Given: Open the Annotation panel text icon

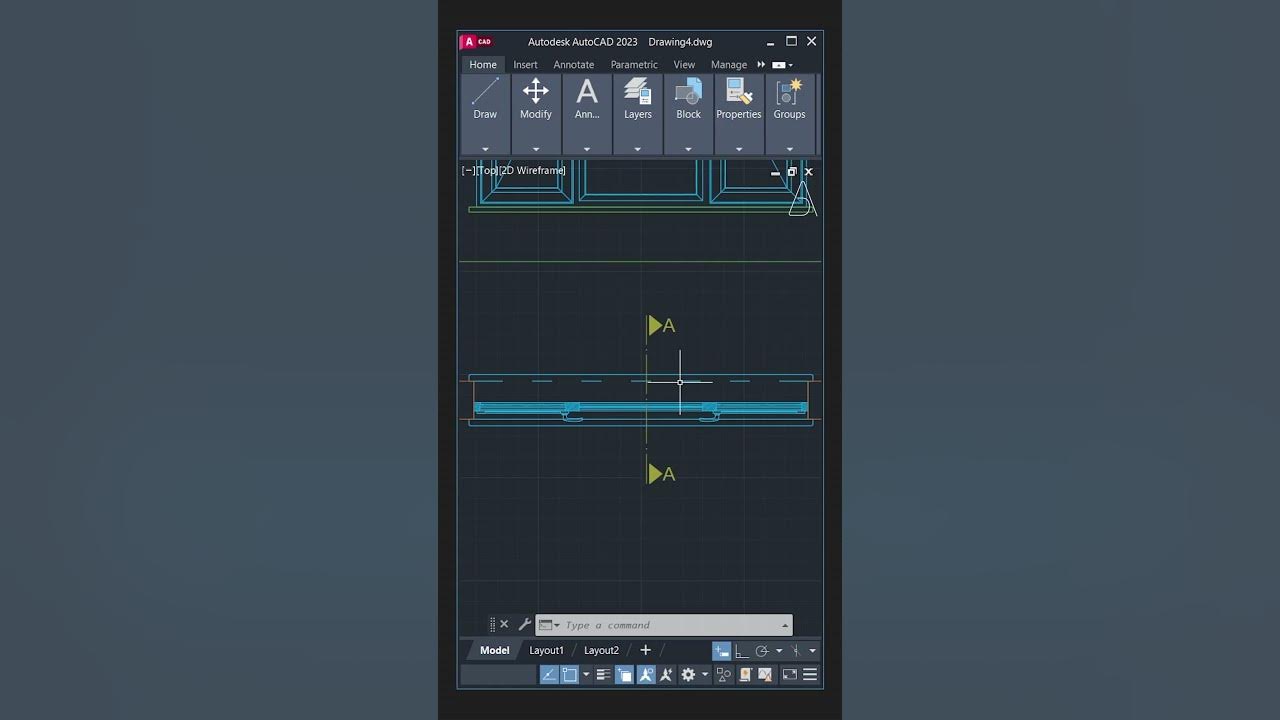Looking at the screenshot, I should (587, 92).
